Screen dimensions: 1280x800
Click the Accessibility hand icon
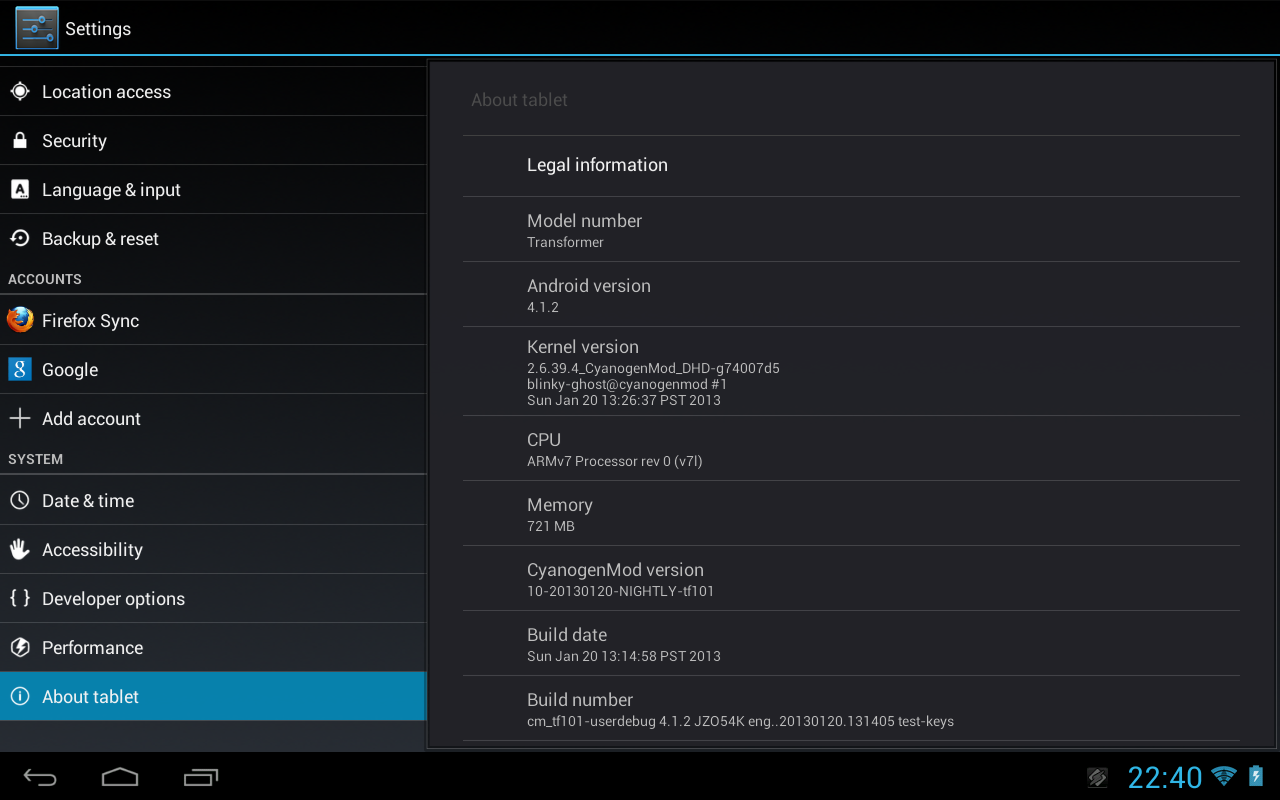pos(20,549)
